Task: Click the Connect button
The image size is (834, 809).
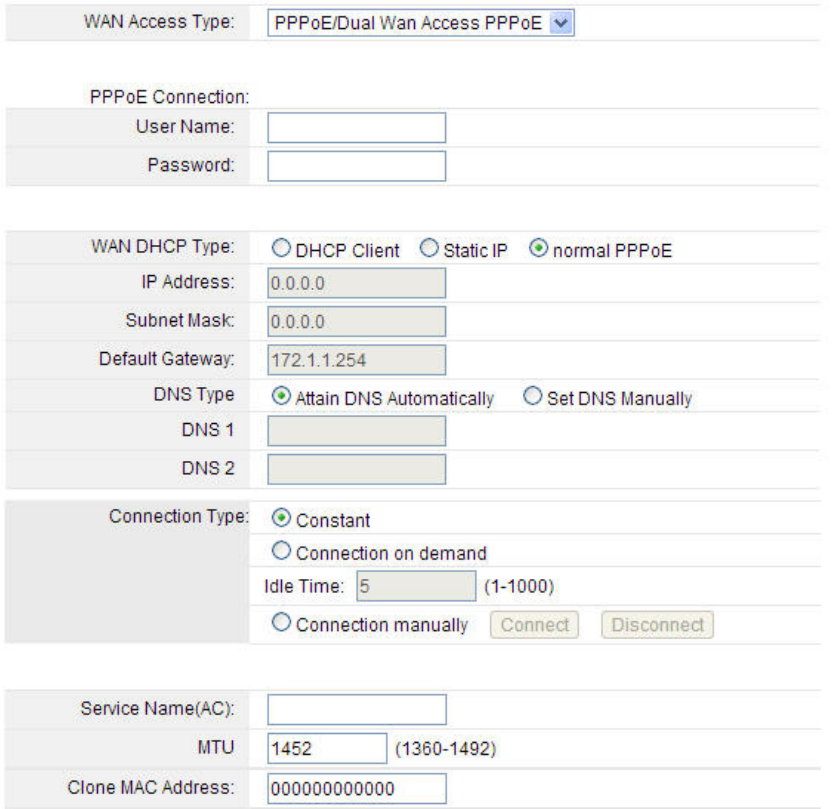Action: (x=534, y=625)
